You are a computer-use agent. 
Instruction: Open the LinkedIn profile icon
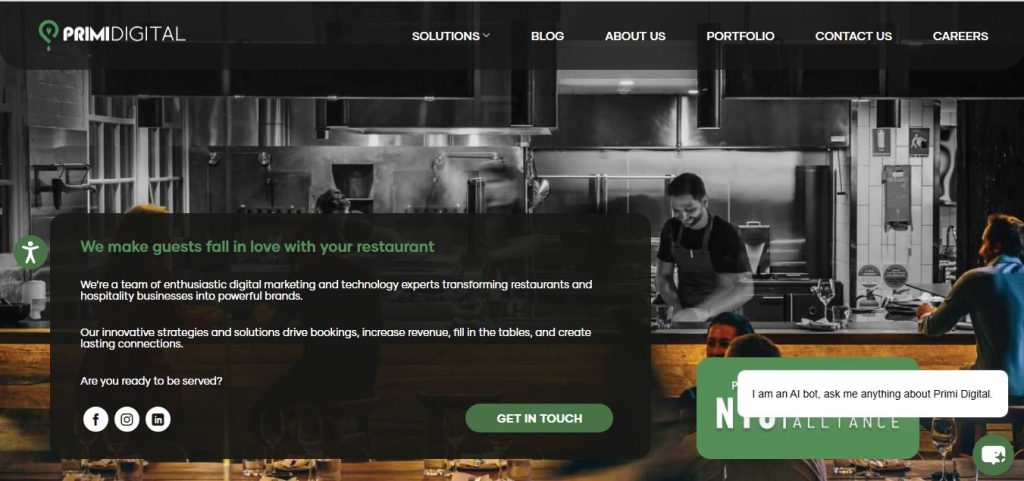coord(158,419)
